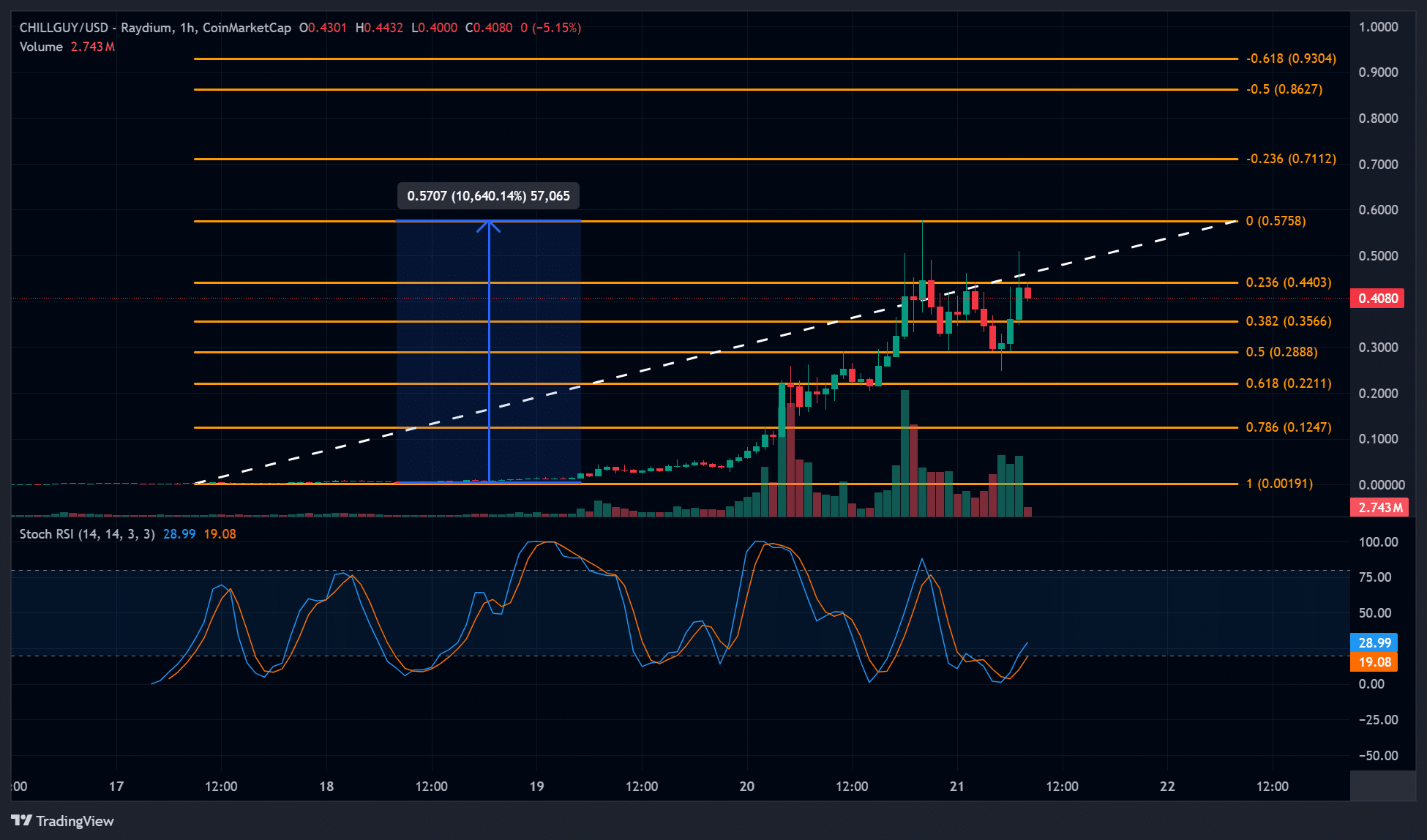
Task: Click the 1 (0.00191) Fibonacci label
Action: tap(1280, 484)
